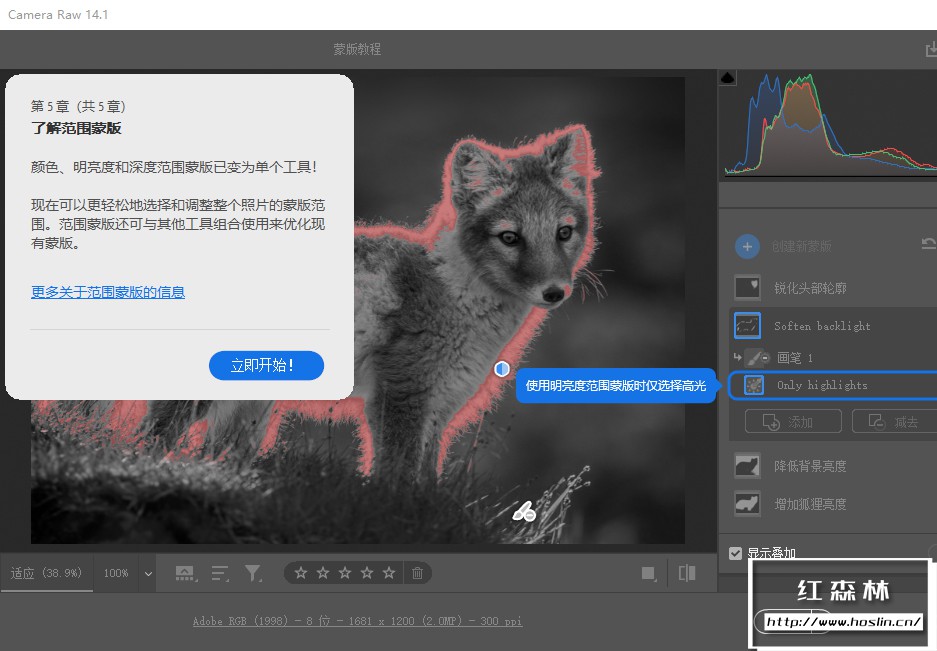Click the 画笔 1 component label

tap(795, 357)
